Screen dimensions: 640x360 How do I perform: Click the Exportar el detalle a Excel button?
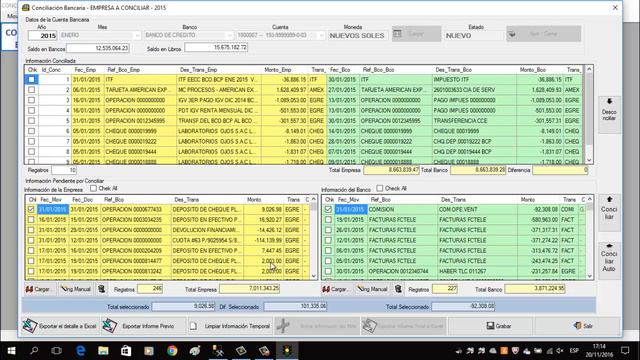[60, 326]
